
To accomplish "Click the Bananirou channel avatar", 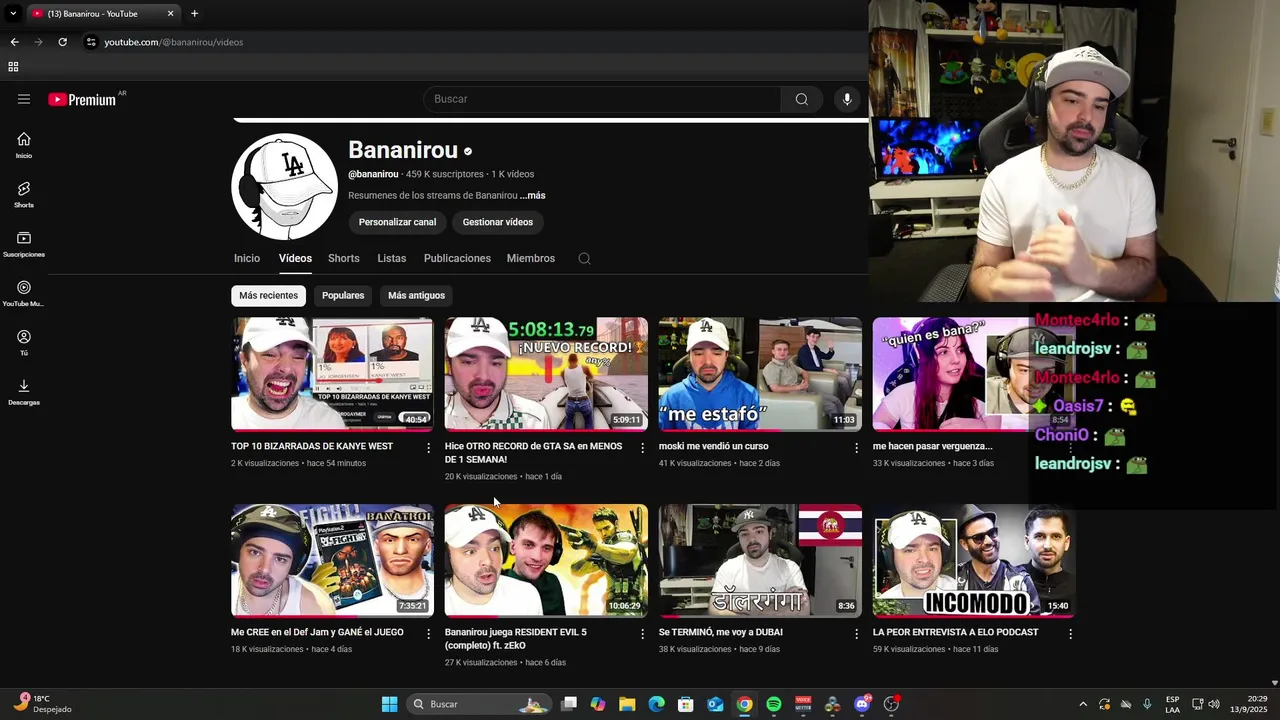I will click(285, 187).
